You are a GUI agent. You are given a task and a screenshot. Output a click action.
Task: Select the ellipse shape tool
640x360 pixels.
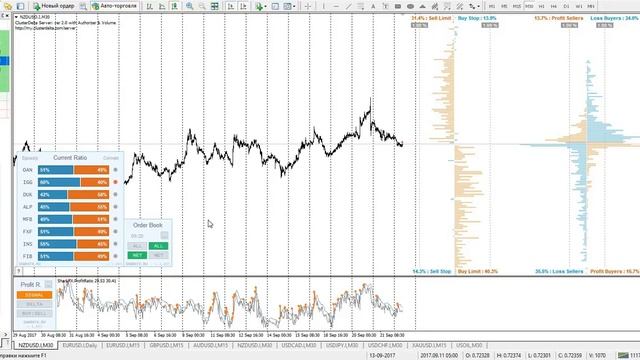tap(410, 6)
